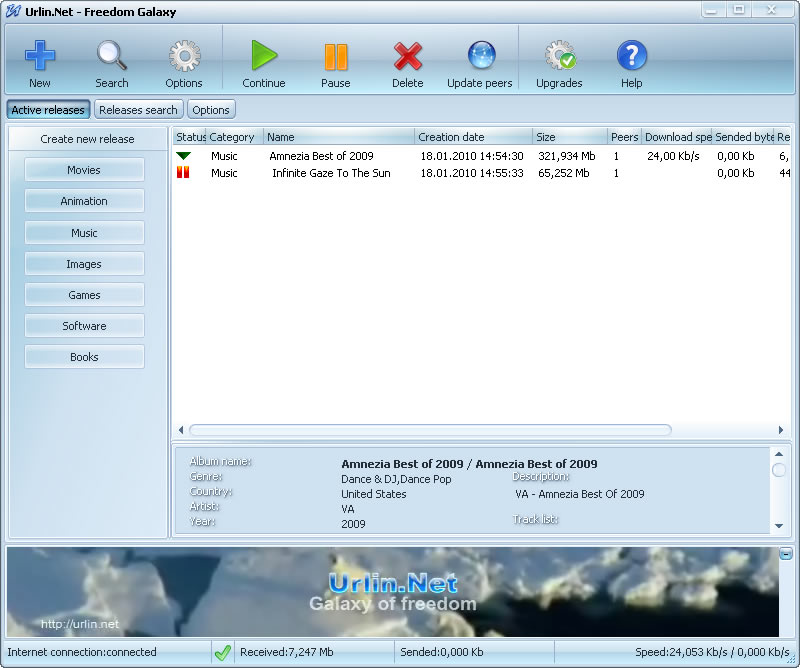The width and height of the screenshot is (800, 668).
Task: Click the list's left scroll arrow
Action: point(181,430)
